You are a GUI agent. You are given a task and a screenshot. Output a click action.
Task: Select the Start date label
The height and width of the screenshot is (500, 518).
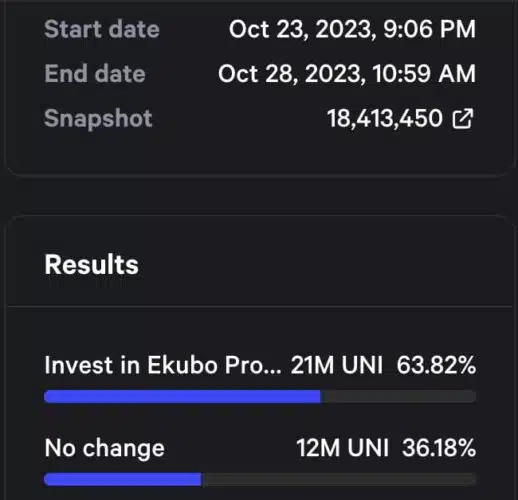pos(102,29)
